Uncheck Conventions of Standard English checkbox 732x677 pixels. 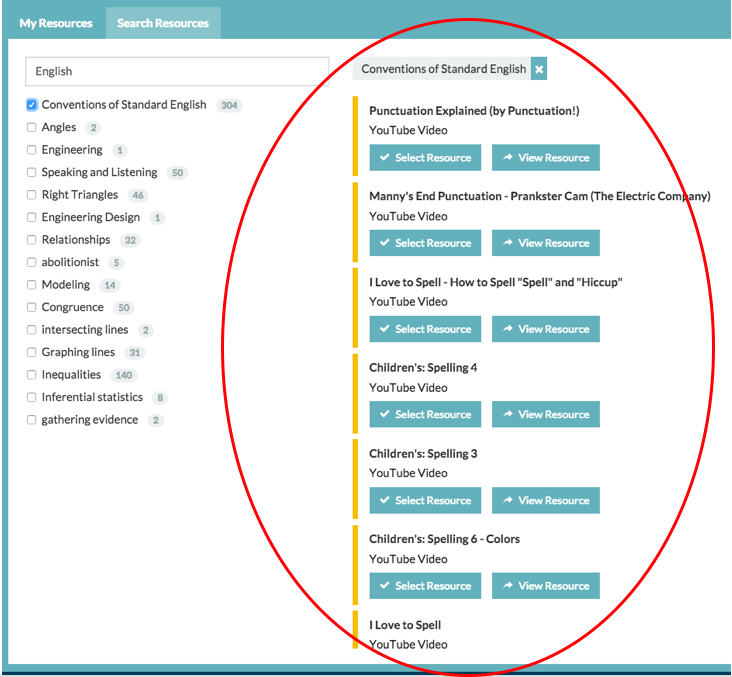(32, 105)
